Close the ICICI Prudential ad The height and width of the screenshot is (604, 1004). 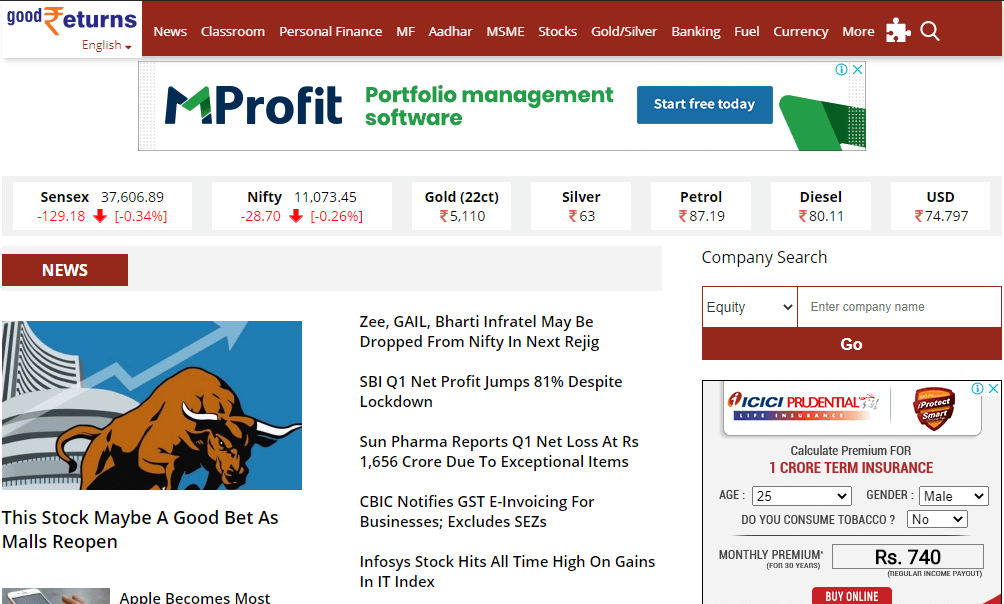993,388
